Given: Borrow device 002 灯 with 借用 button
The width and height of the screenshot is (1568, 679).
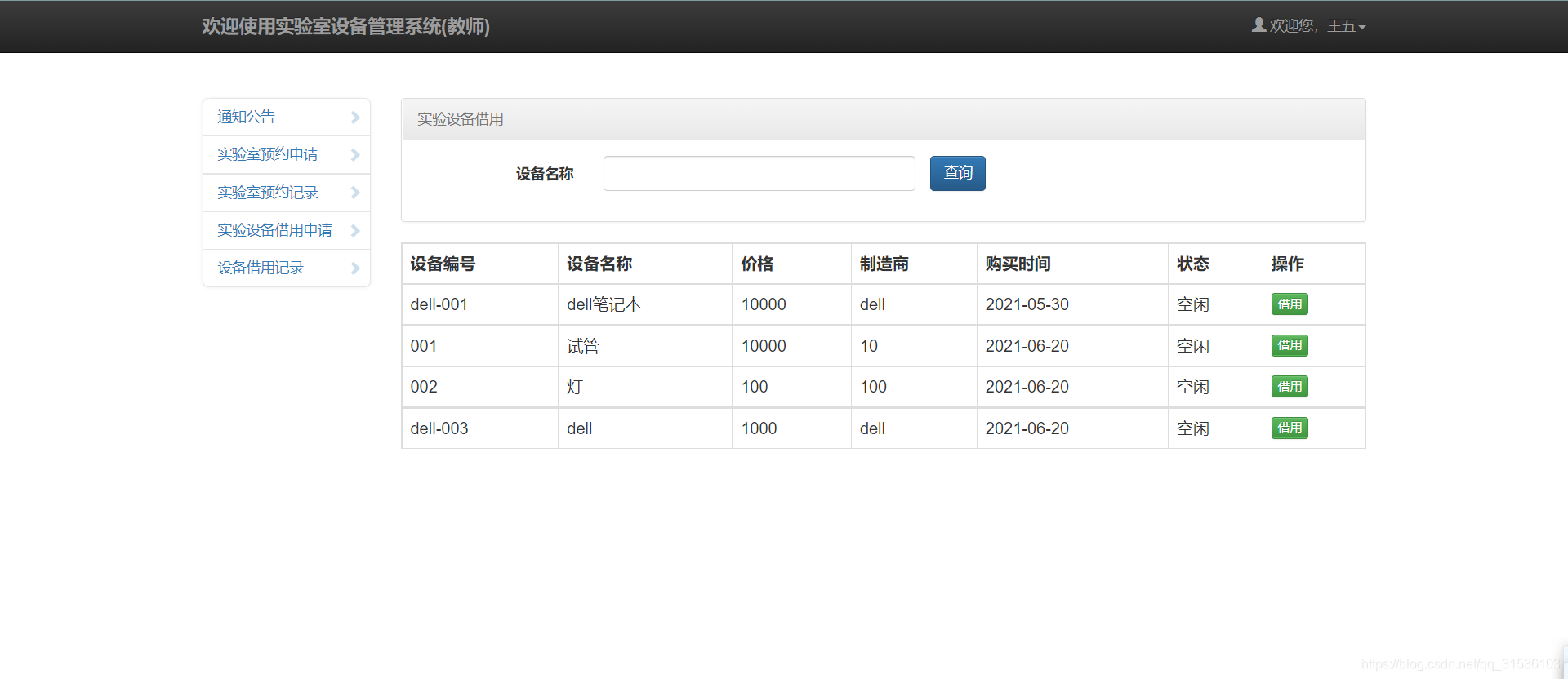Looking at the screenshot, I should point(1290,387).
